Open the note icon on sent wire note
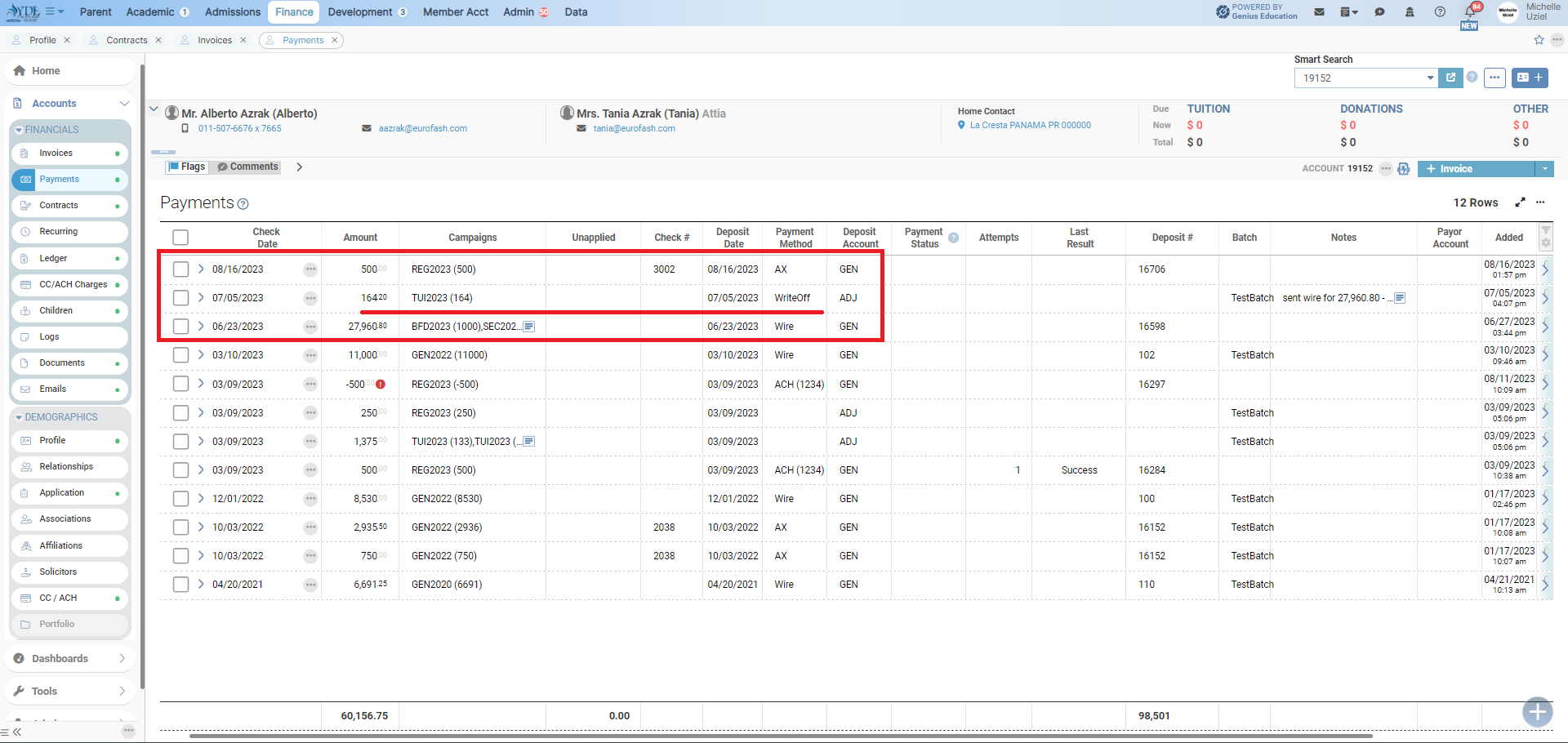1568x743 pixels. 1400,298
